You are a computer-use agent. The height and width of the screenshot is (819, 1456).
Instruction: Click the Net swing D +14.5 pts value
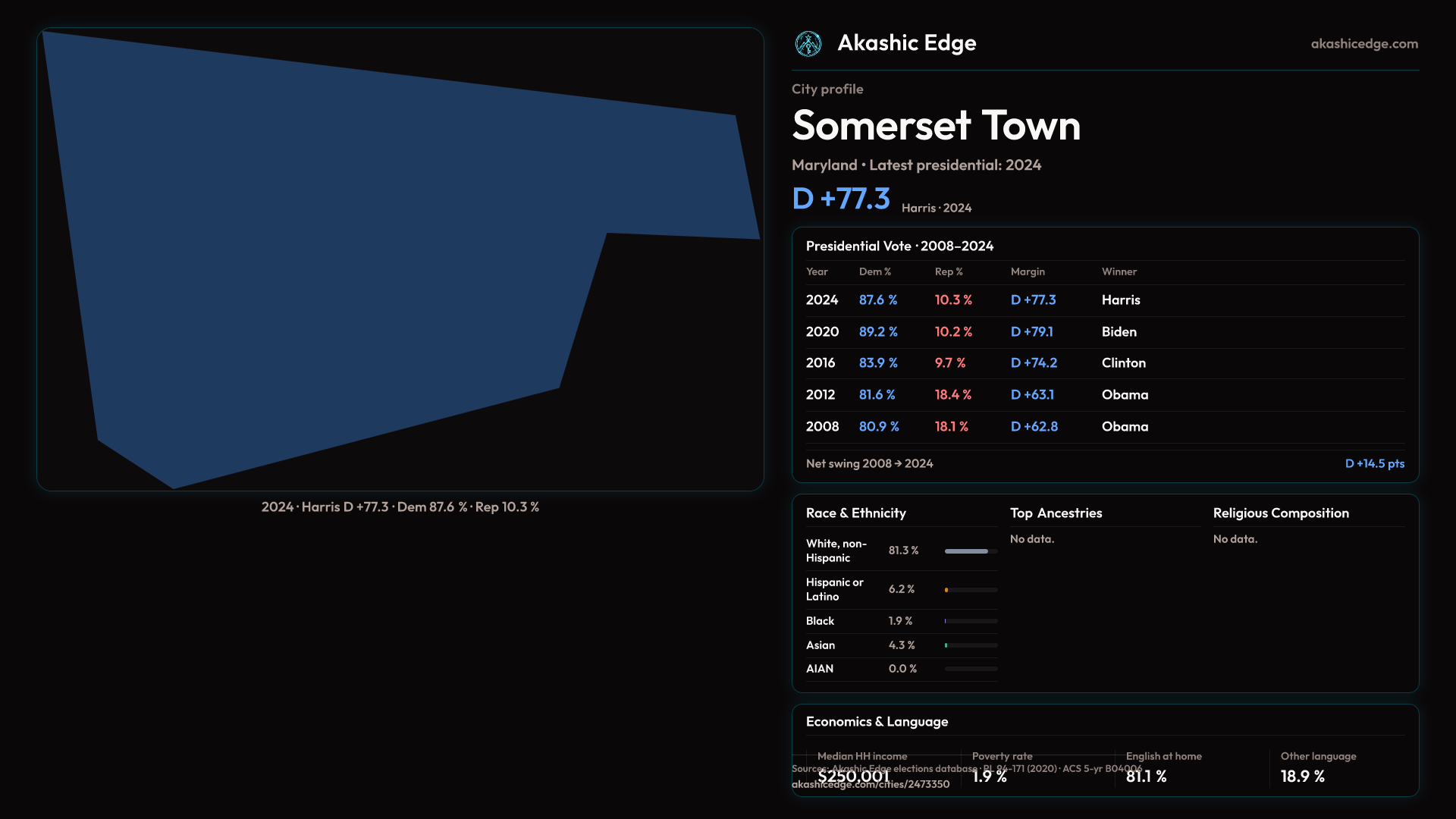pyautogui.click(x=1374, y=463)
